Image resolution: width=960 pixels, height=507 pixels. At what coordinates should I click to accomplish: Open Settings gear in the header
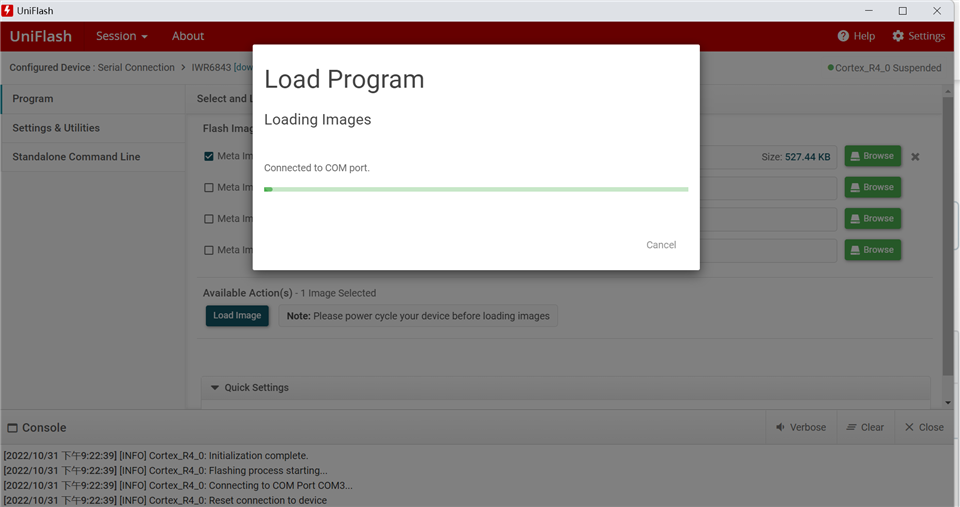(918, 36)
